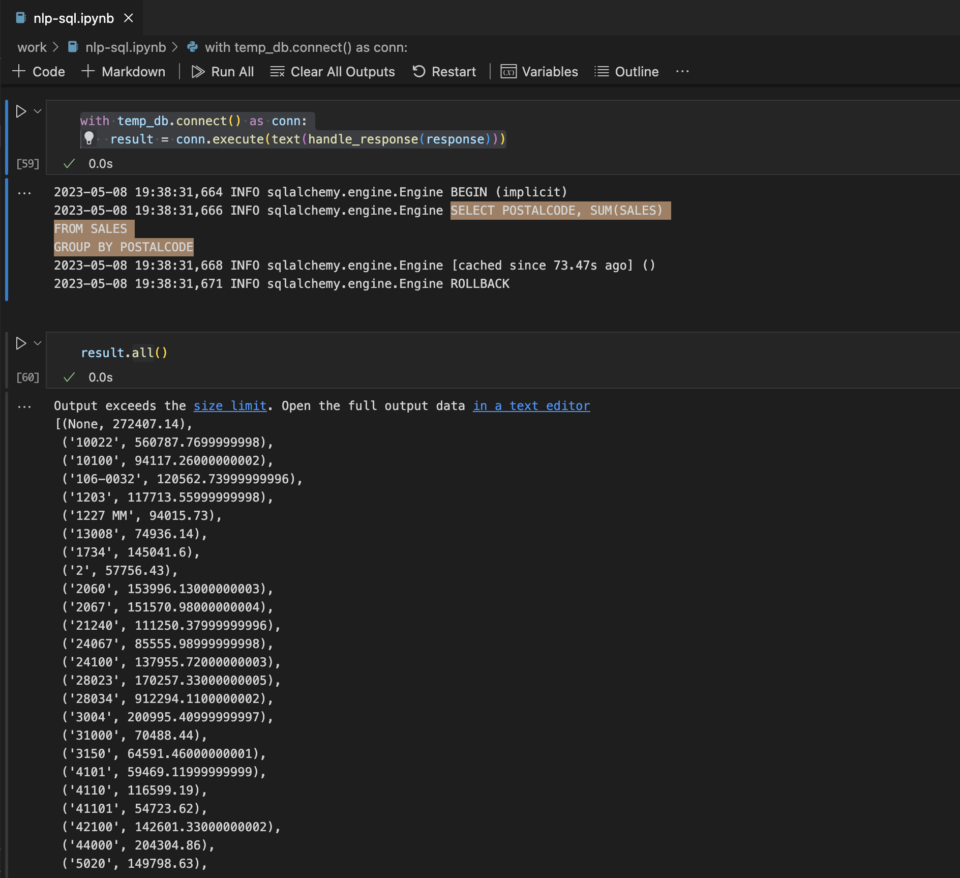The height and width of the screenshot is (878, 960).
Task: Click the '1227 MM' output row
Action: pyautogui.click(x=142, y=516)
